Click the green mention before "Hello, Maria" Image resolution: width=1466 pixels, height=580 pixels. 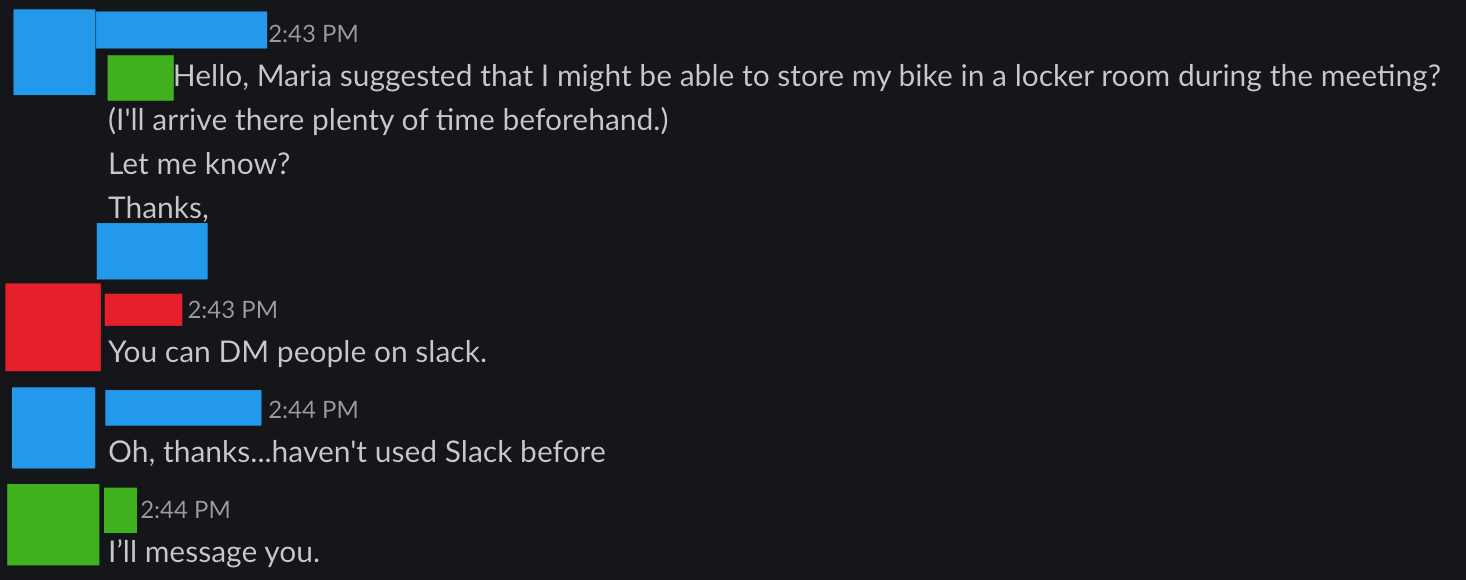140,78
